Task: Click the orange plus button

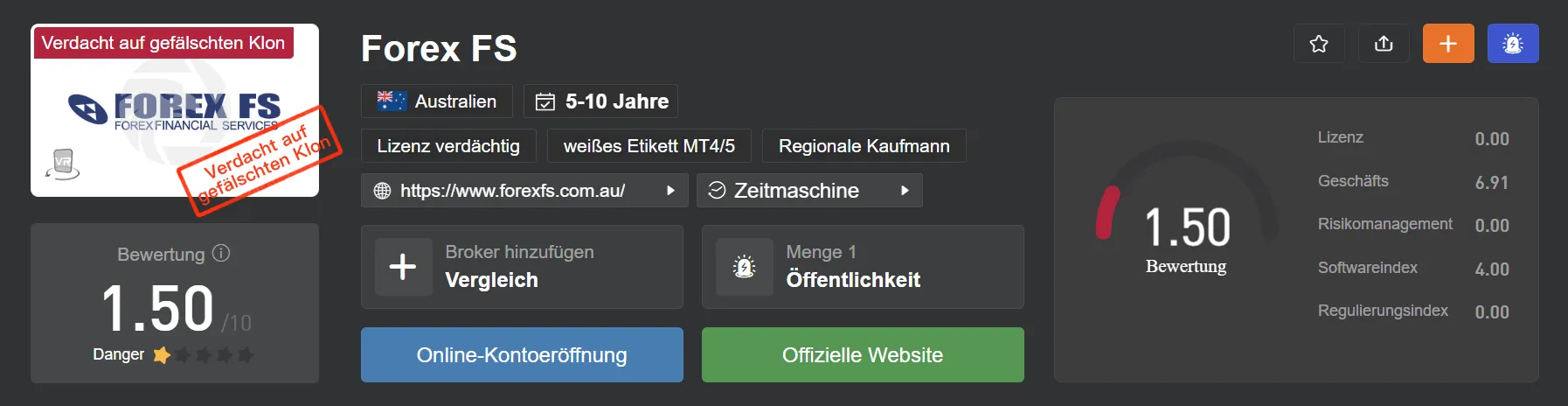Action: 1448,44
